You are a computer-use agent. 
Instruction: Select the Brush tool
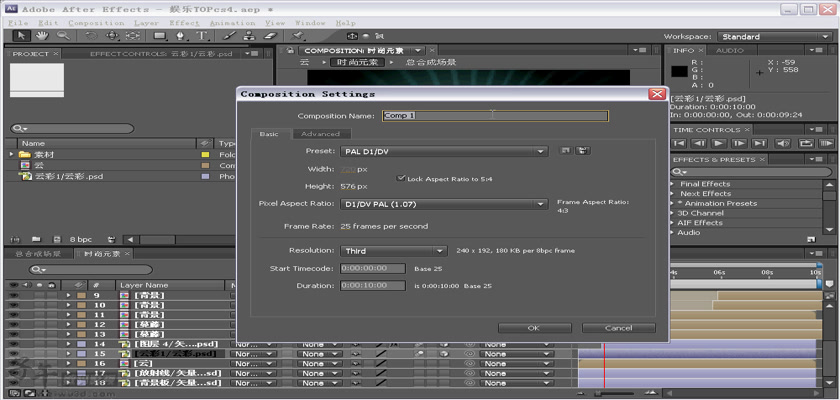click(229, 36)
